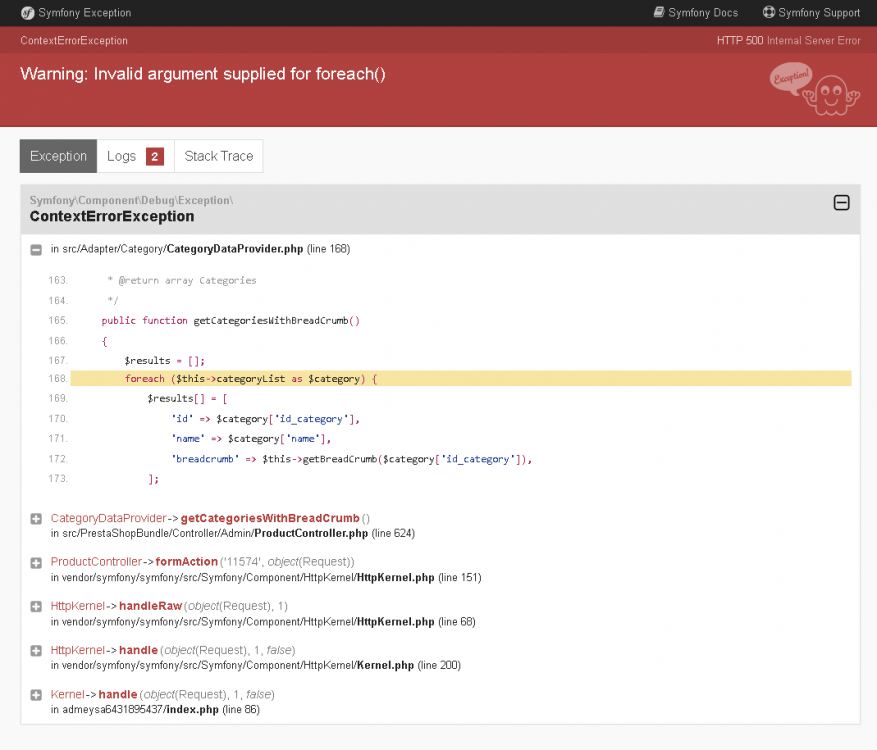The height and width of the screenshot is (750, 877).
Task: Expand the HttpKernel handleRaw stack entry
Action: (x=35, y=606)
